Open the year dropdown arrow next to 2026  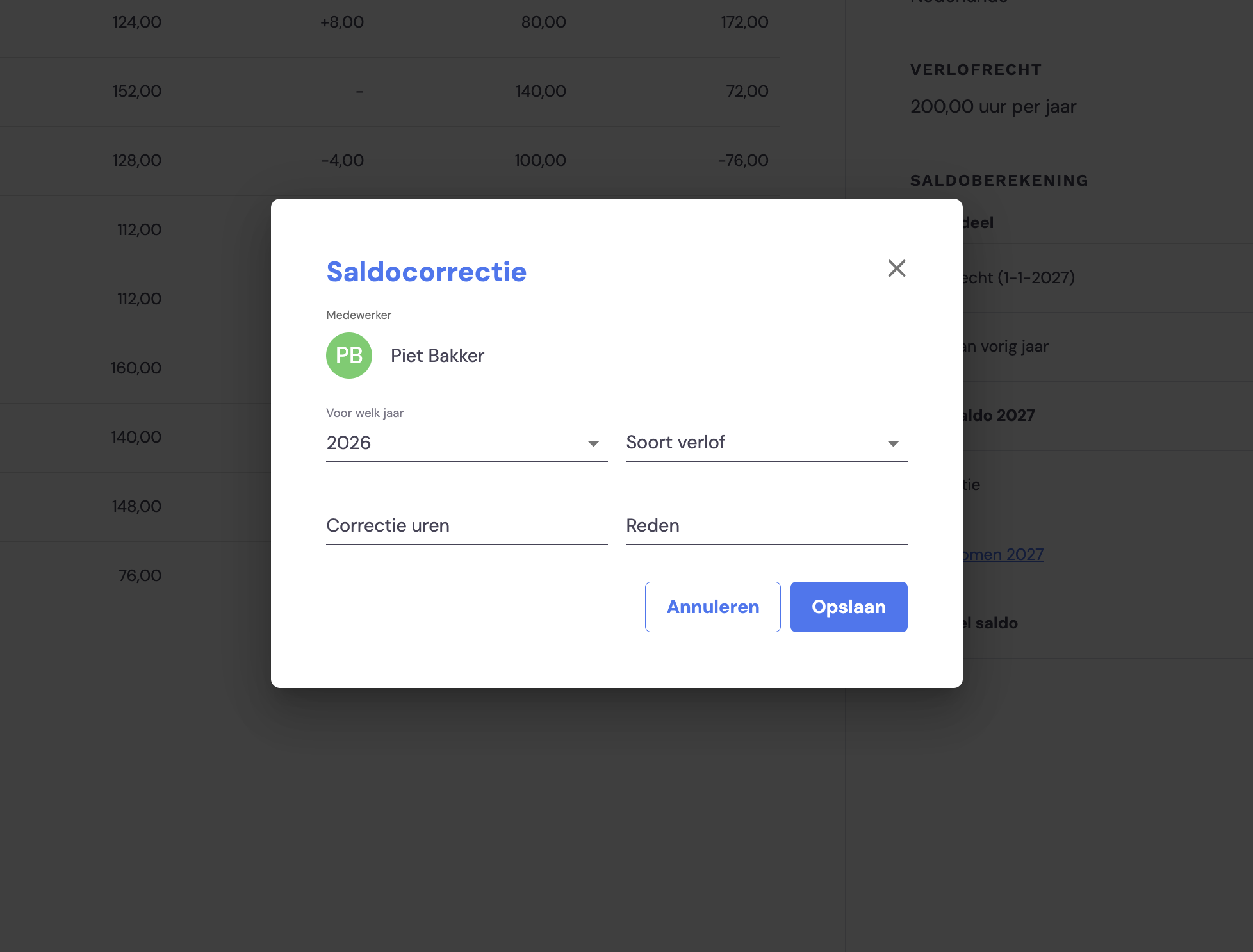(x=593, y=443)
